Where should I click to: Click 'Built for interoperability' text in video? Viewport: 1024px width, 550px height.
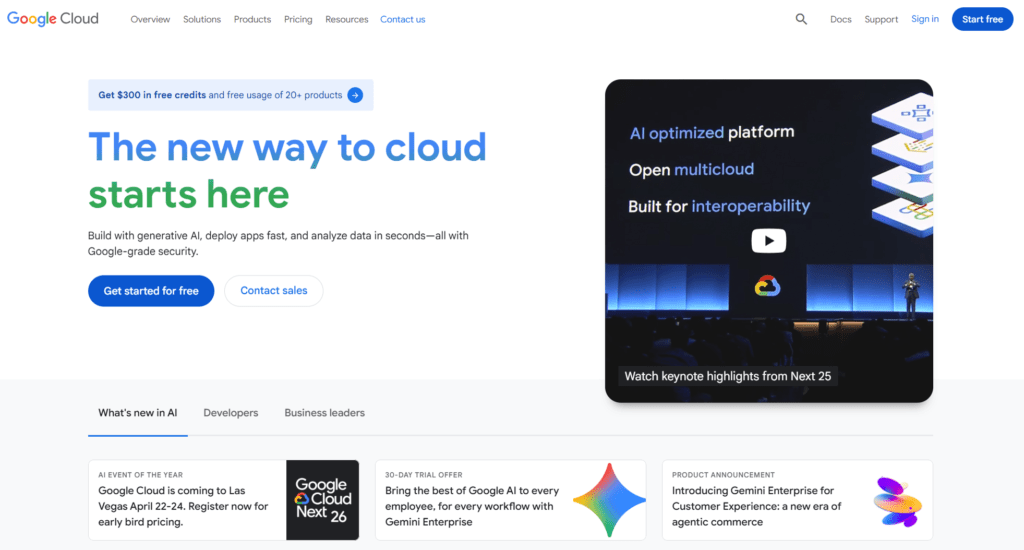click(719, 206)
